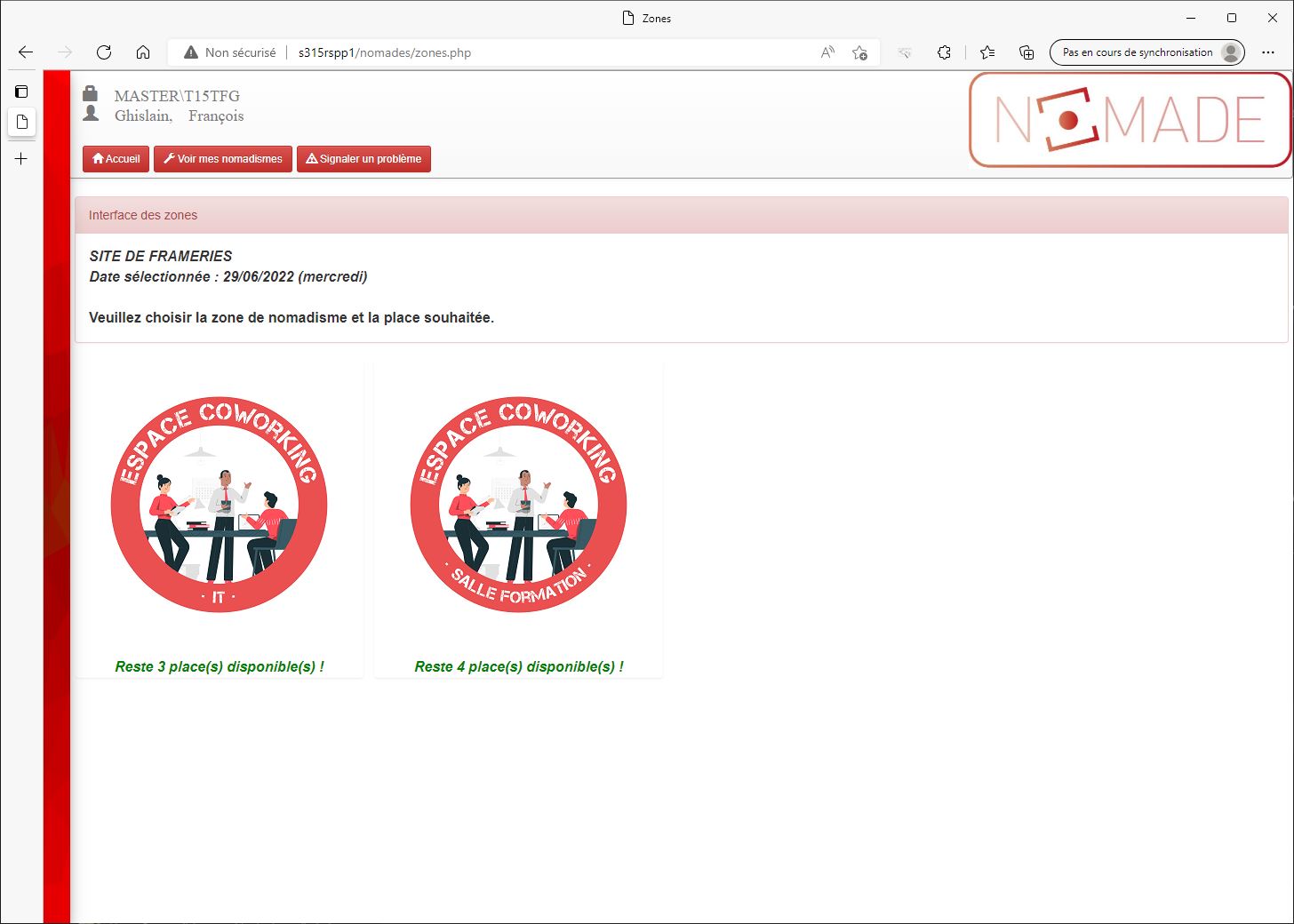Open the browser extensions icon
Viewport: 1294px width, 924px height.
(944, 52)
